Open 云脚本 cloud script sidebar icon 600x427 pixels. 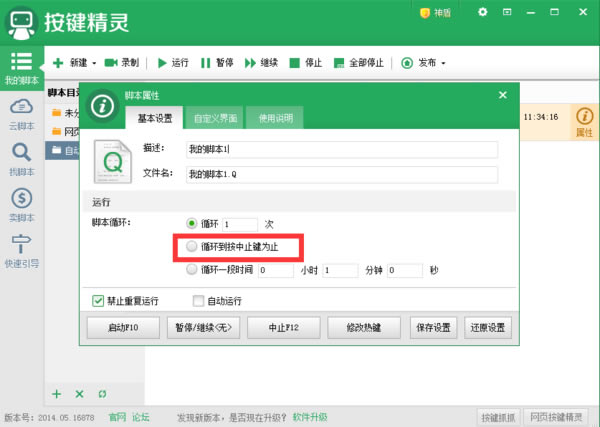pyautogui.click(x=21, y=108)
